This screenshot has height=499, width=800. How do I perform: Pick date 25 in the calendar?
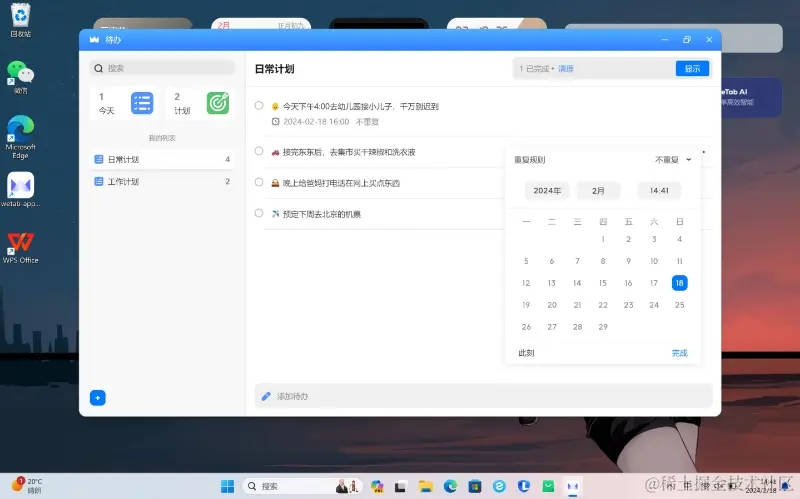click(x=679, y=305)
